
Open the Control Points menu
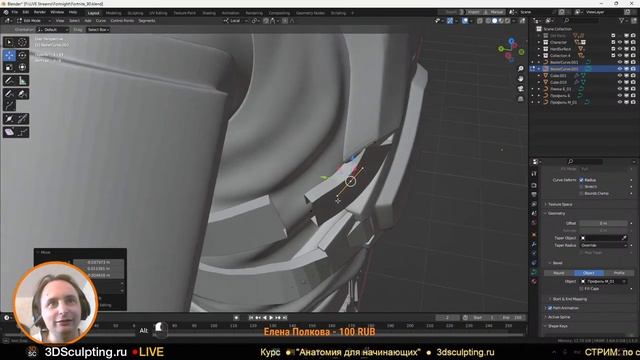point(122,20)
